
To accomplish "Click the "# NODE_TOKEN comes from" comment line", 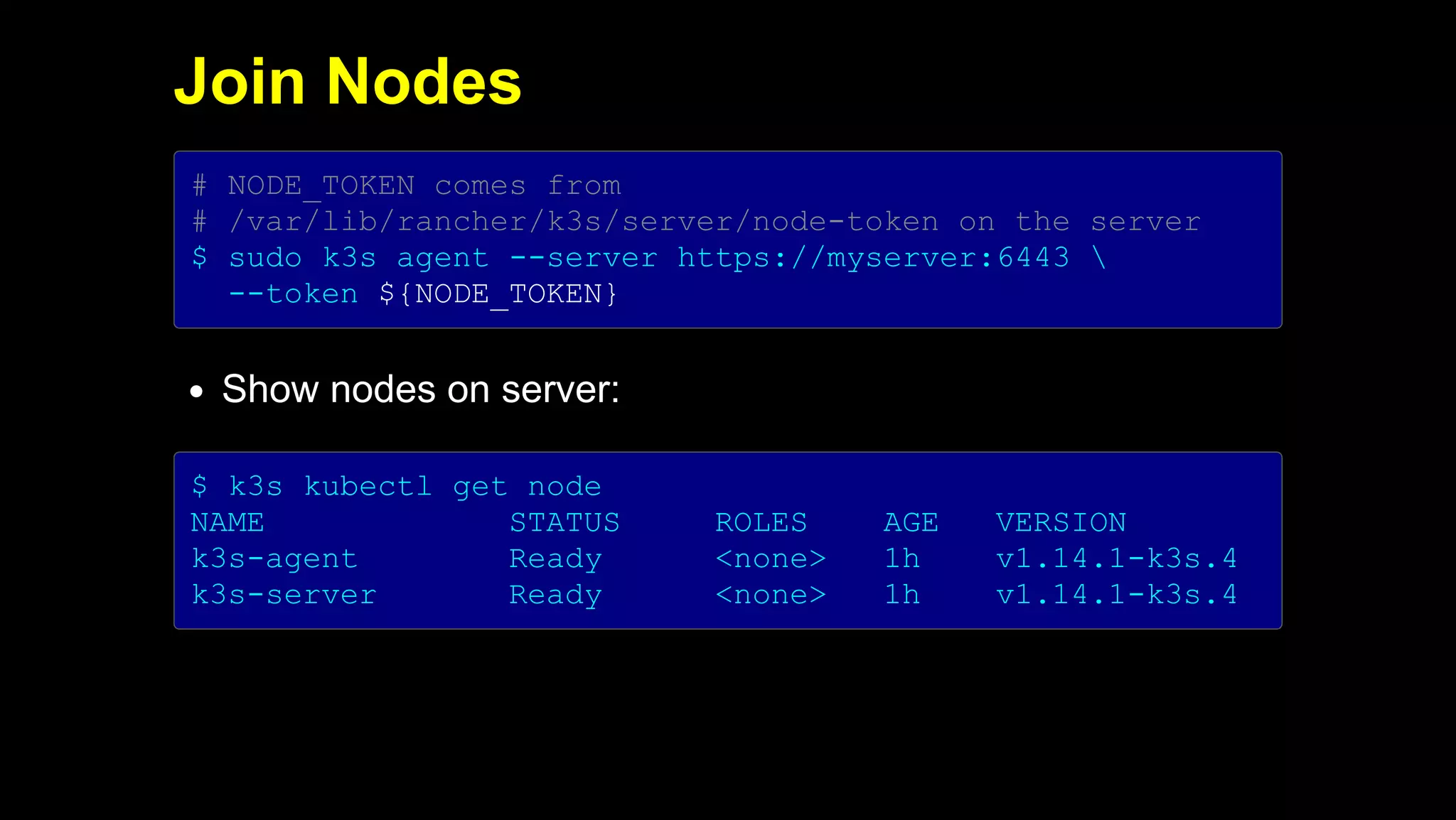I will pos(407,186).
